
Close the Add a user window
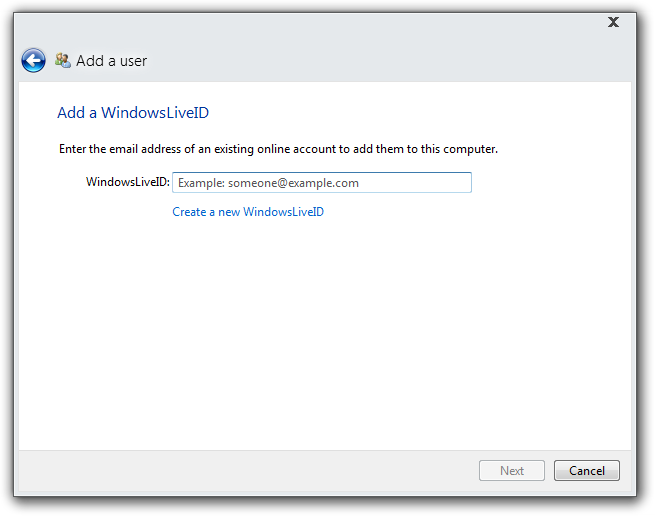click(613, 22)
